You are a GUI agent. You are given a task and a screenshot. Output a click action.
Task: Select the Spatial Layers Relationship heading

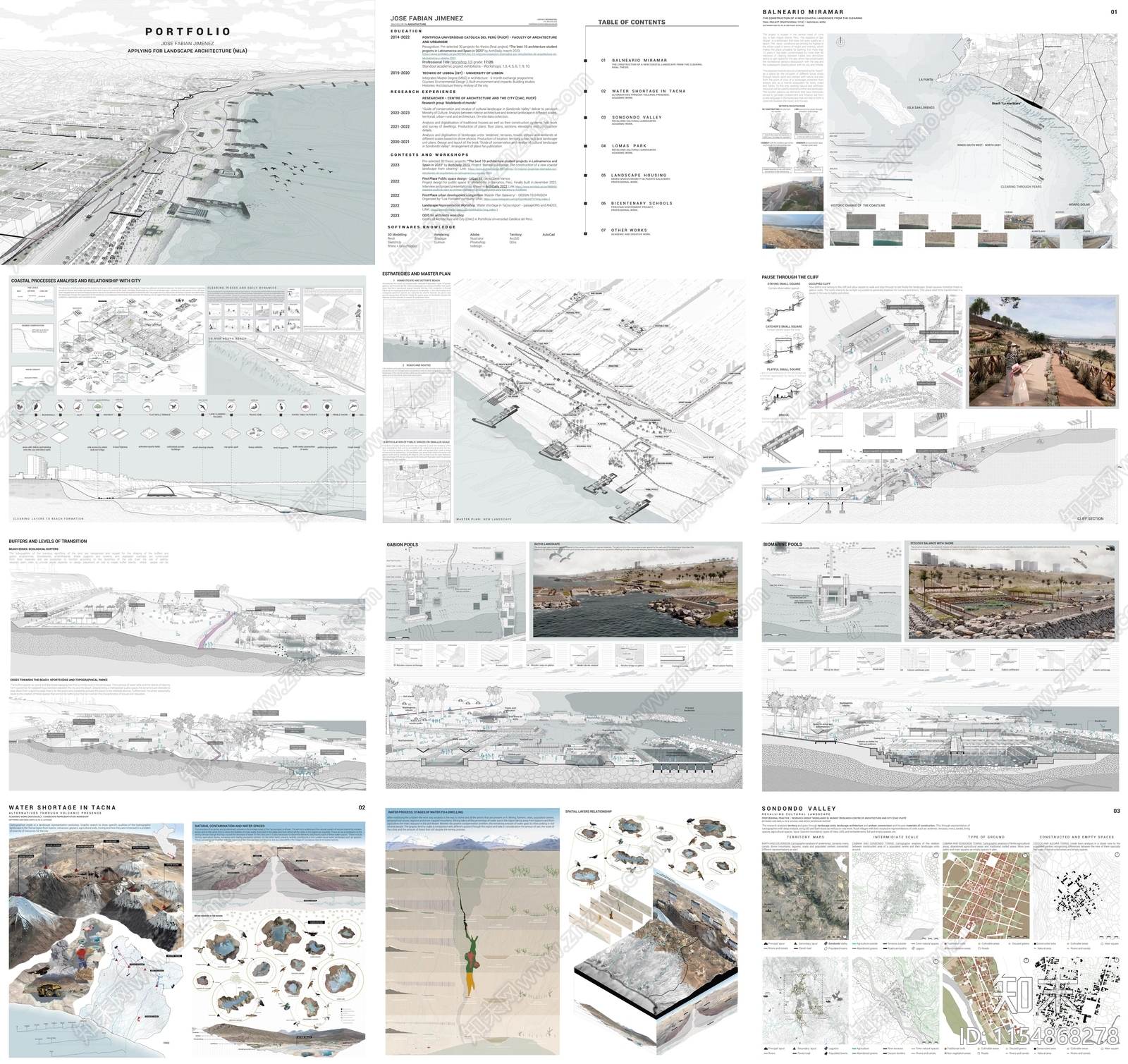[x=589, y=812]
